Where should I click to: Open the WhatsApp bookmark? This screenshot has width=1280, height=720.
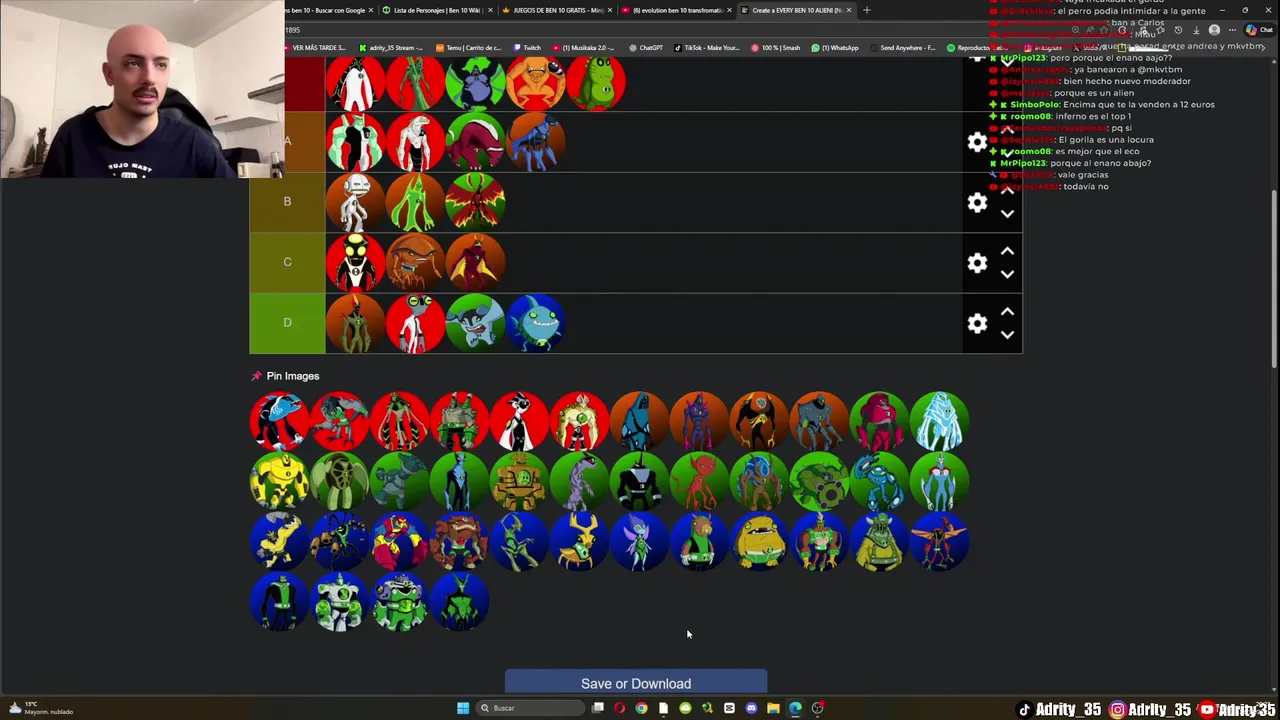835,47
